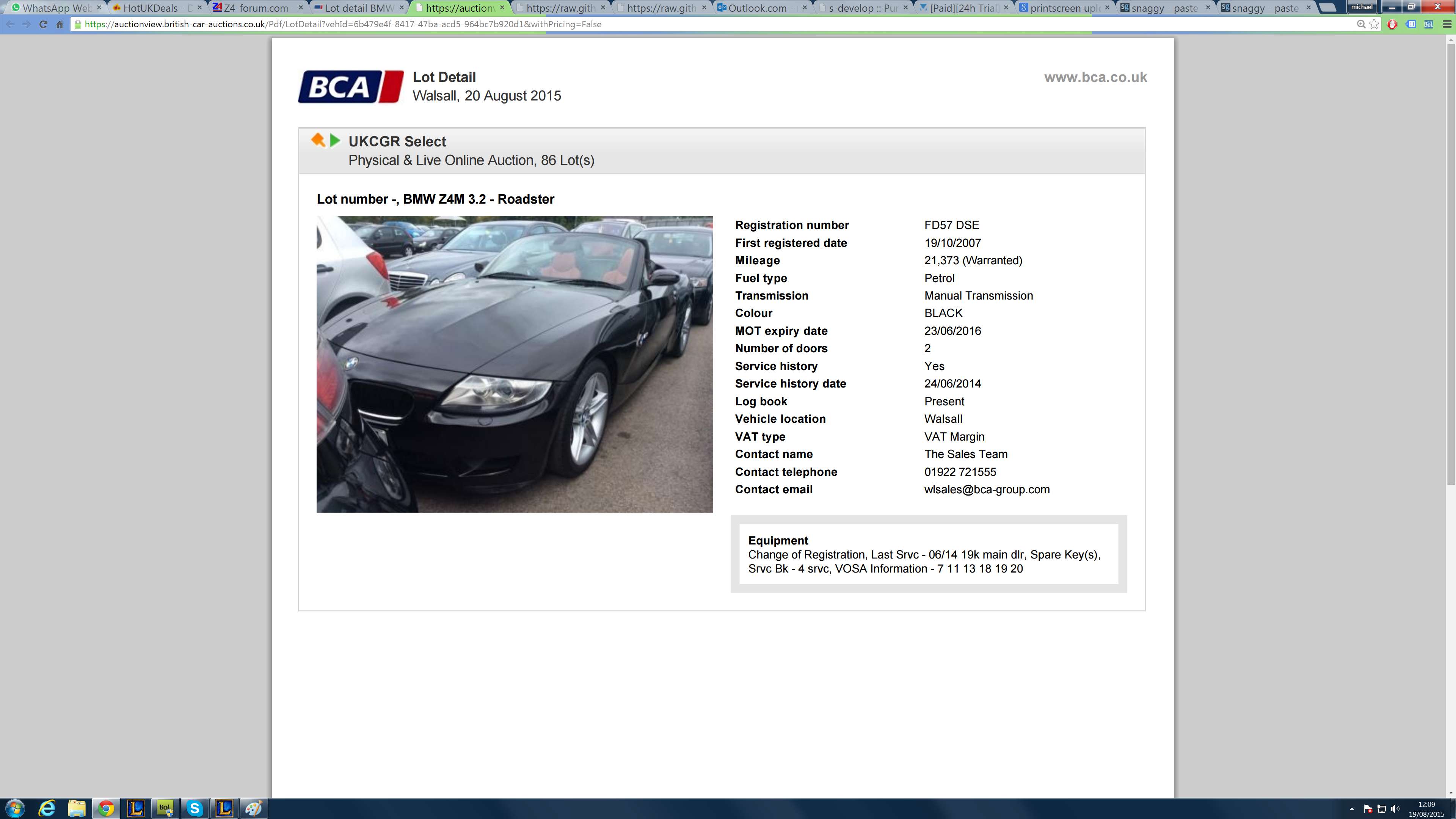Viewport: 1456px width, 819px height.
Task: Reload the lot detail page
Action: (43, 24)
